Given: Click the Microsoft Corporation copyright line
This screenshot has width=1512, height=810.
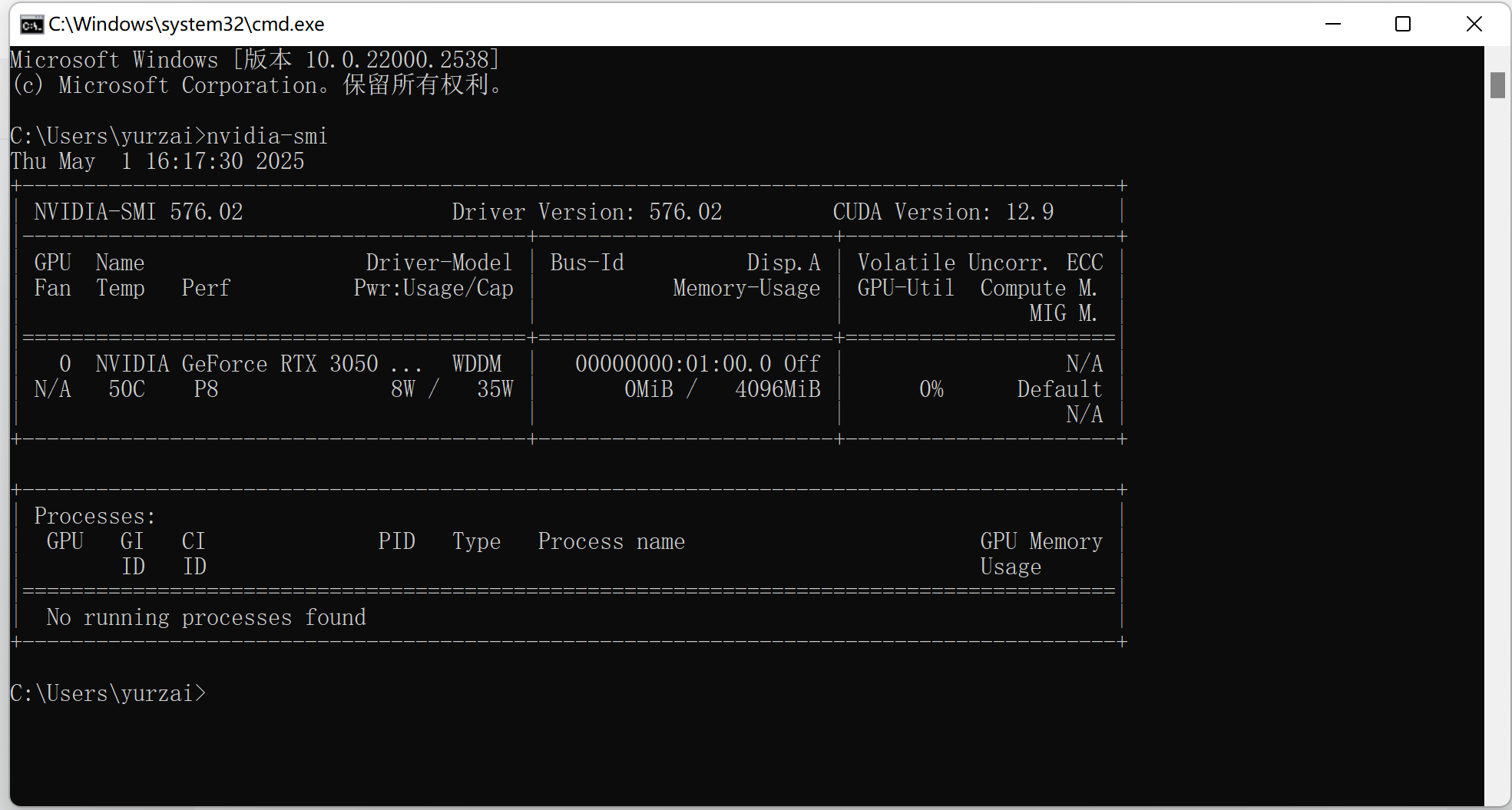Looking at the screenshot, I should point(257,85).
